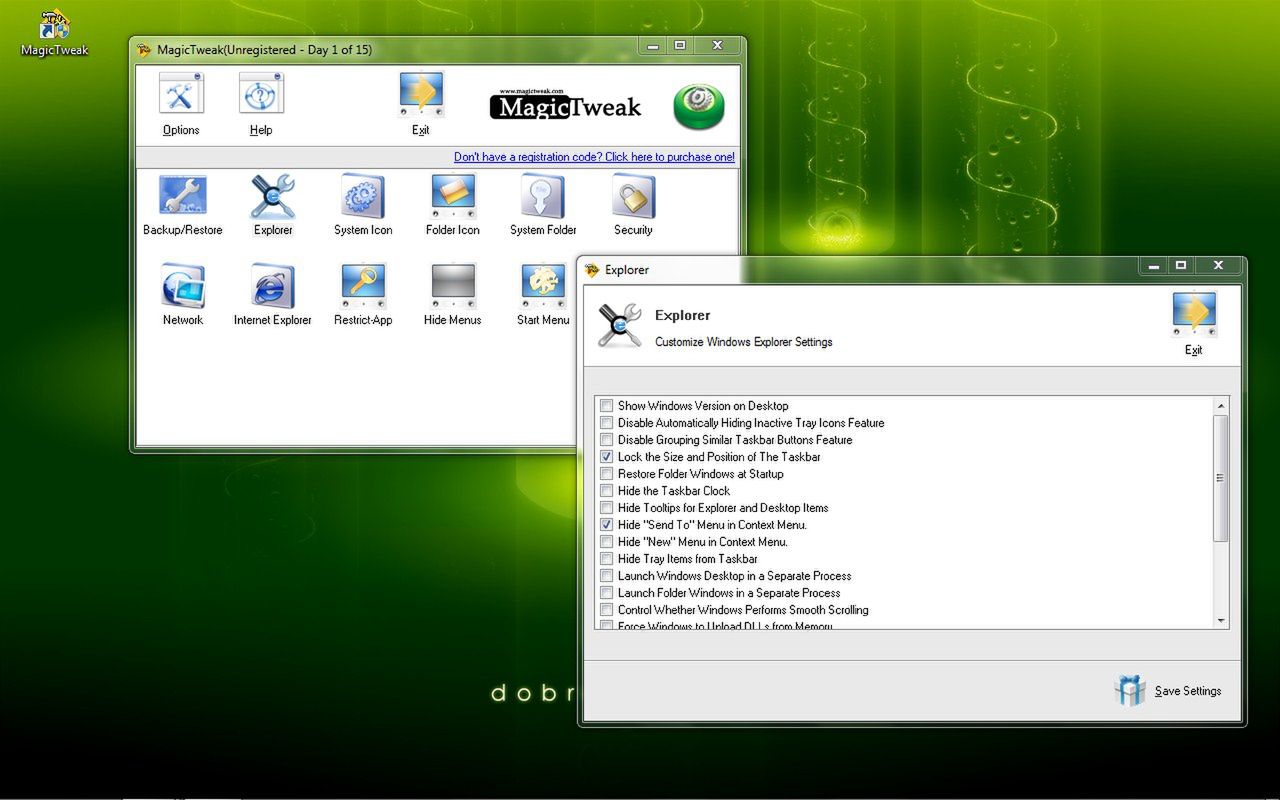Check Disable Grouping Similar Taskbar Buttons

[x=606, y=440]
